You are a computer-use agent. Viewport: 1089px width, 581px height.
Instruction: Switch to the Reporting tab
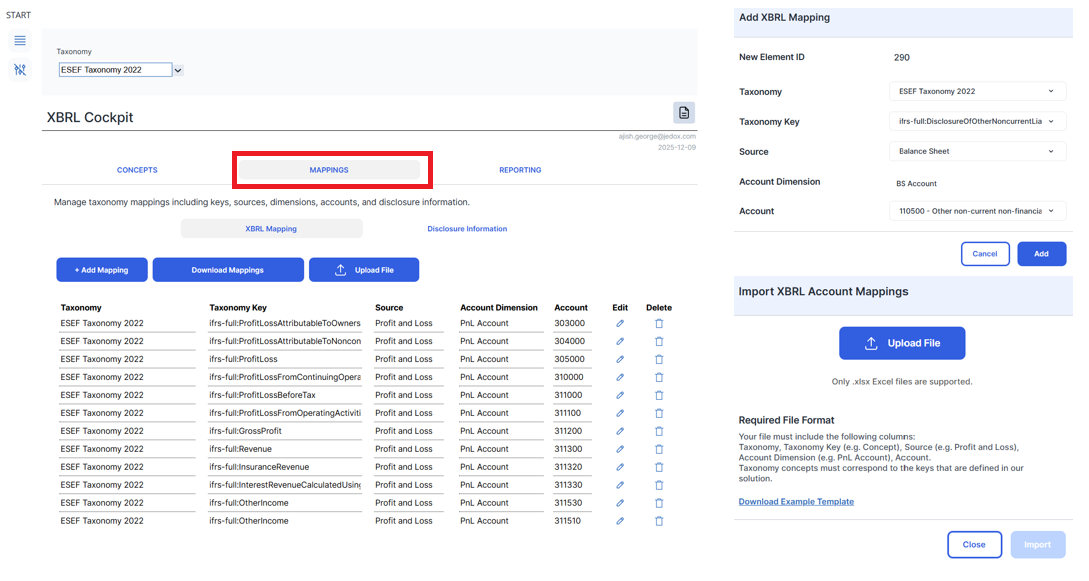click(x=520, y=170)
